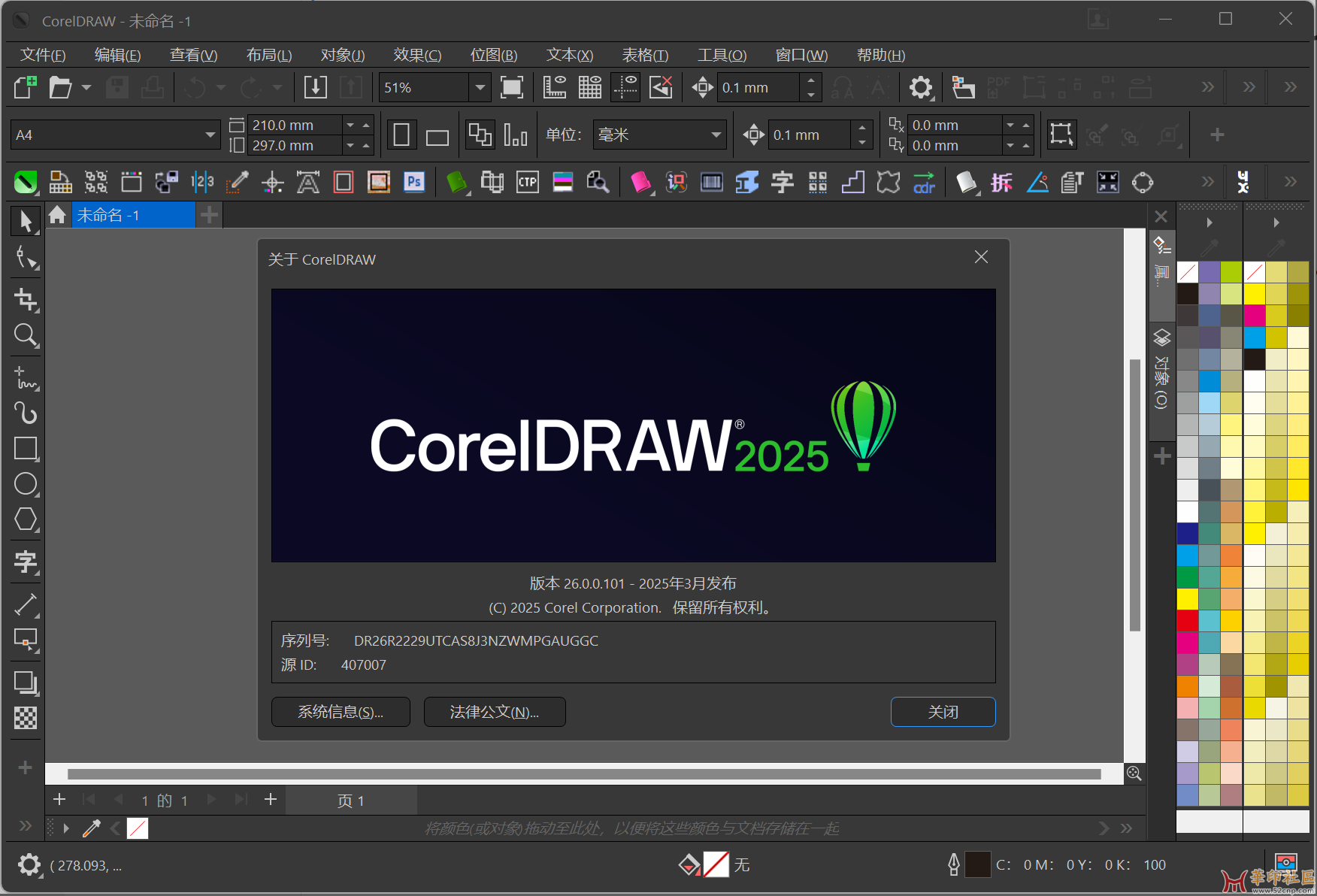Toggle show grid button
Viewport: 1317px width, 896px height.
point(590,87)
